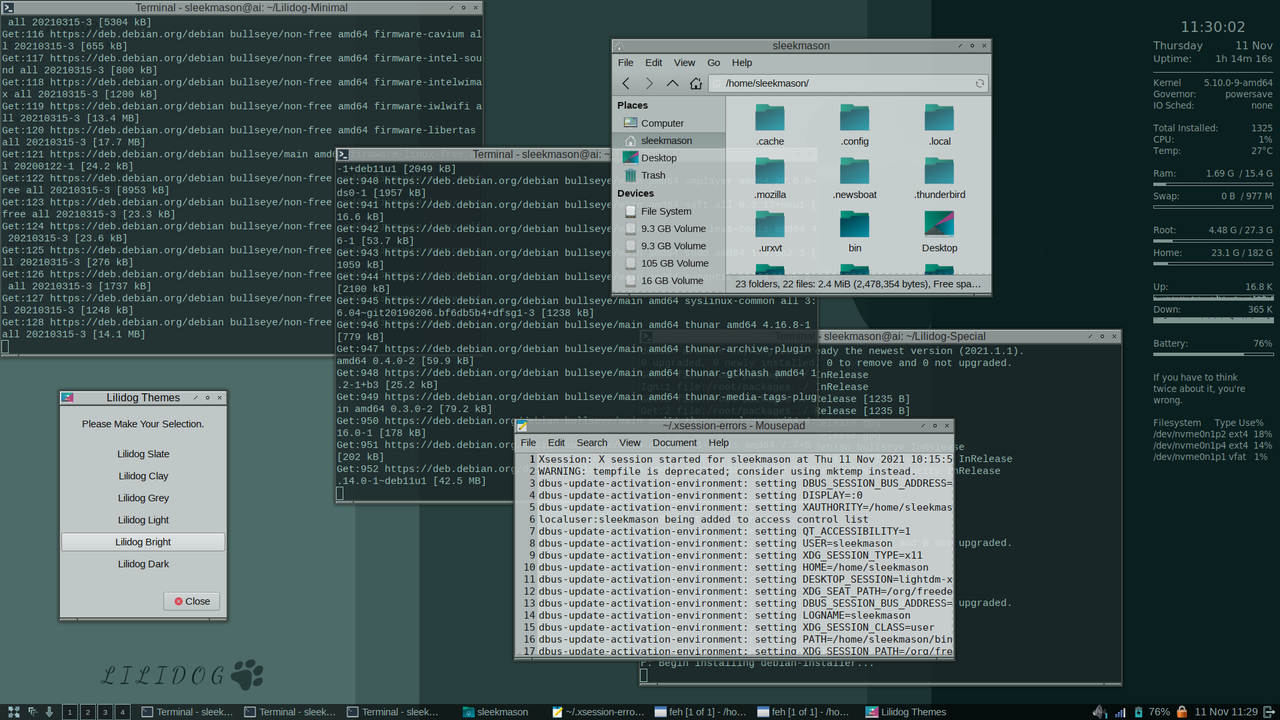Click the Home icon in file manager toolbar
1280x720 pixels.
coord(696,84)
